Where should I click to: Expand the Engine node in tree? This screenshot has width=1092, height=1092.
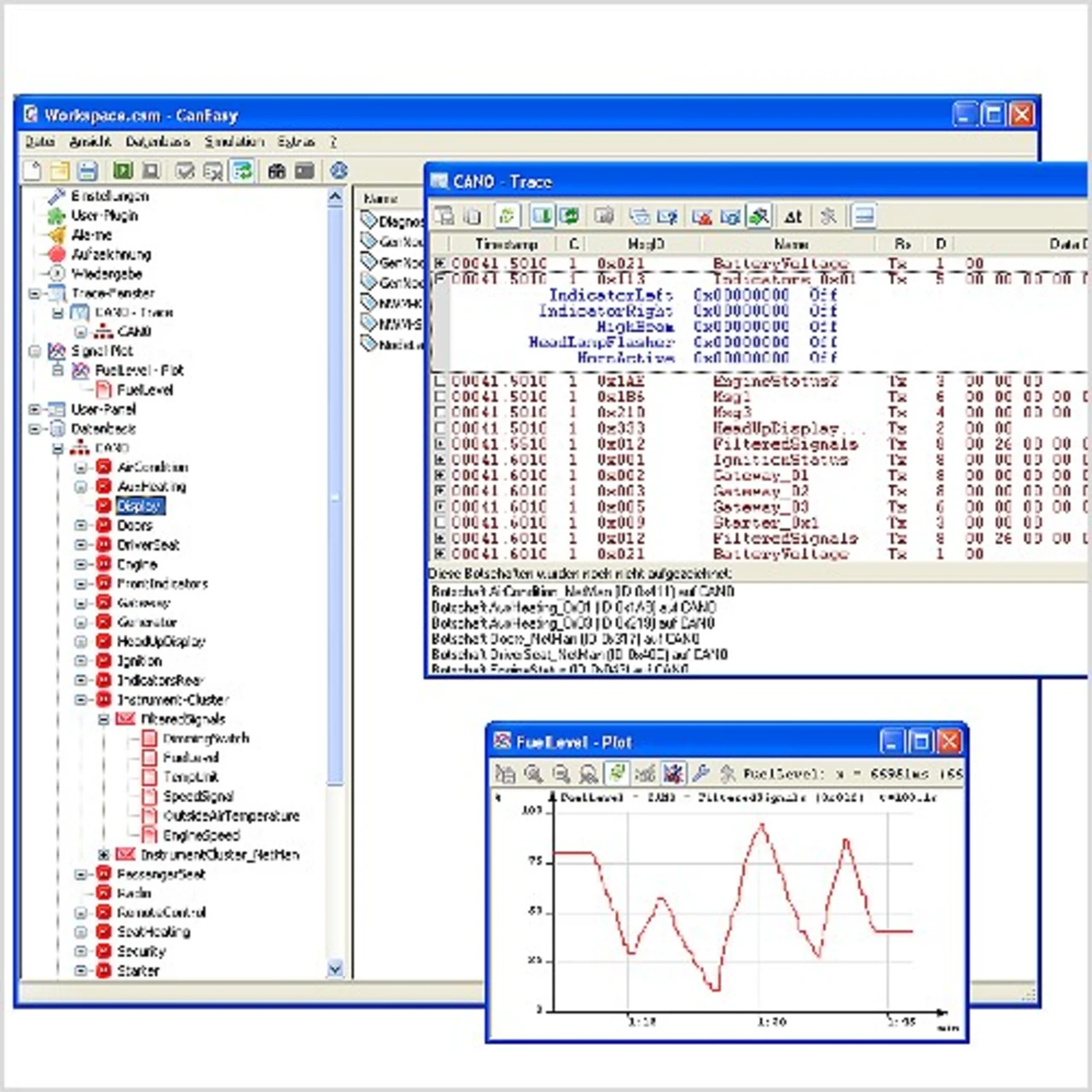pyautogui.click(x=81, y=565)
